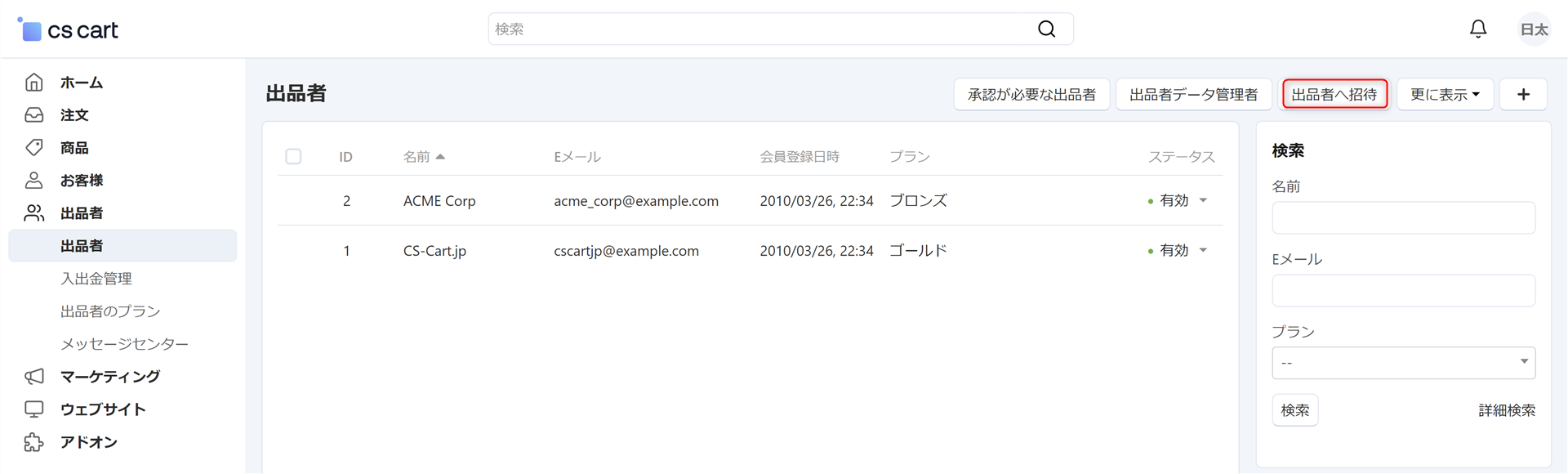This screenshot has height=474, width=1568.
Task: Click CS-Cart.jp registration date cell
Action: pos(817,251)
